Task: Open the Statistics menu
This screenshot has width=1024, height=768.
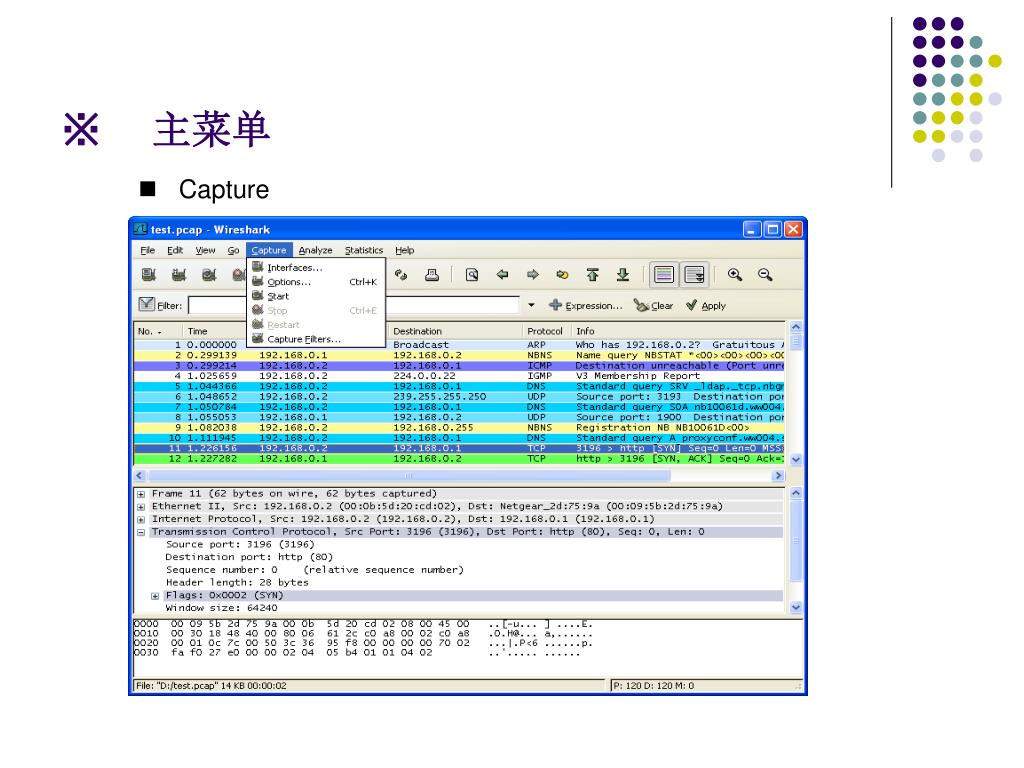Action: (x=364, y=250)
